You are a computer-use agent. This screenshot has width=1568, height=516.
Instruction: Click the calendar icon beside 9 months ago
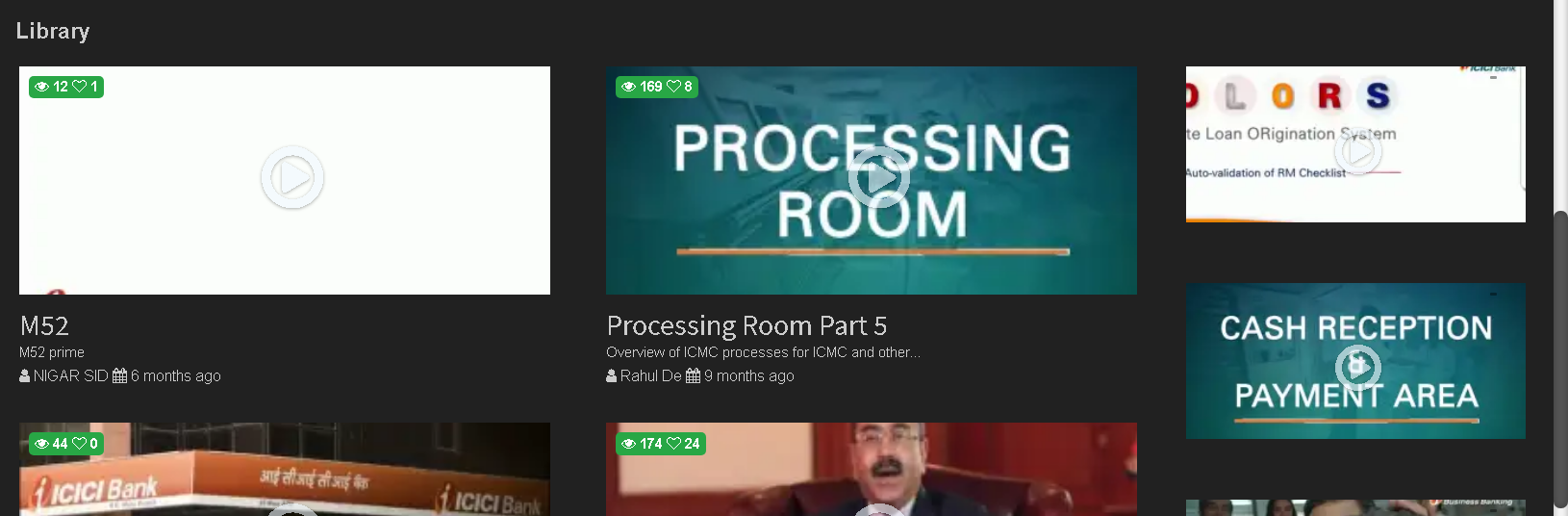pos(693,376)
